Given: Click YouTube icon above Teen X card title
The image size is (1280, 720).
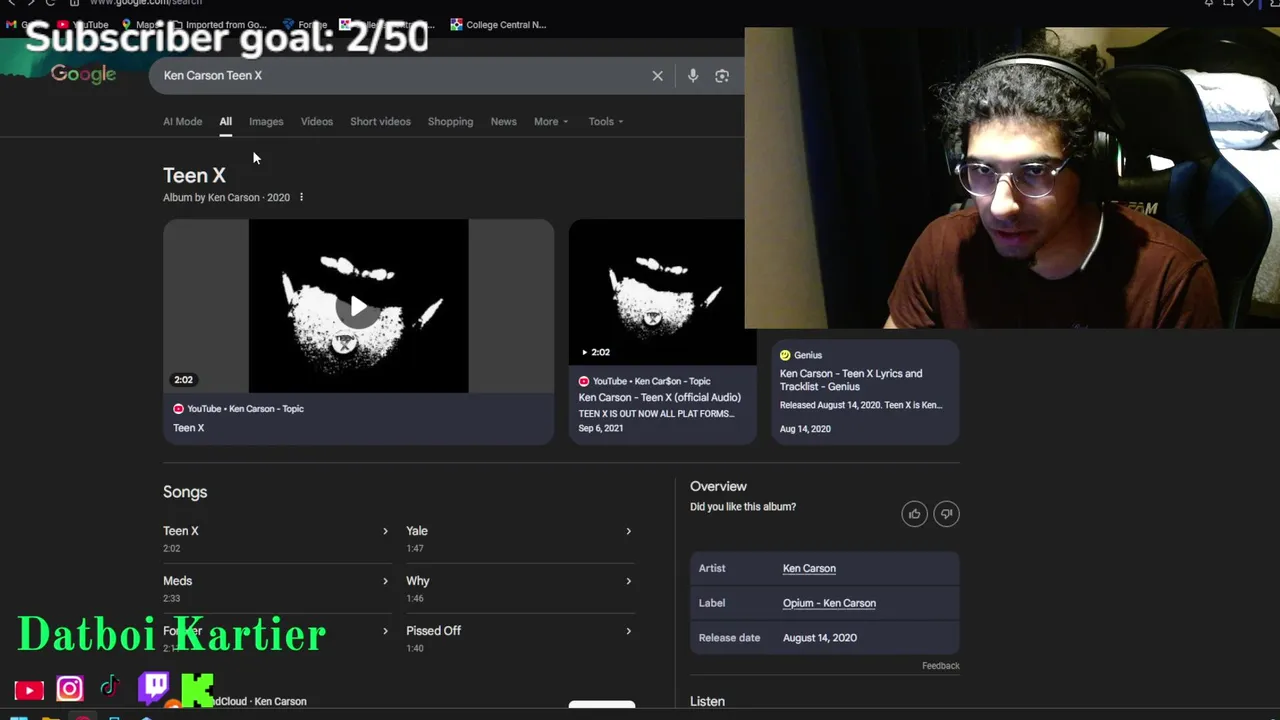Looking at the screenshot, I should (178, 408).
